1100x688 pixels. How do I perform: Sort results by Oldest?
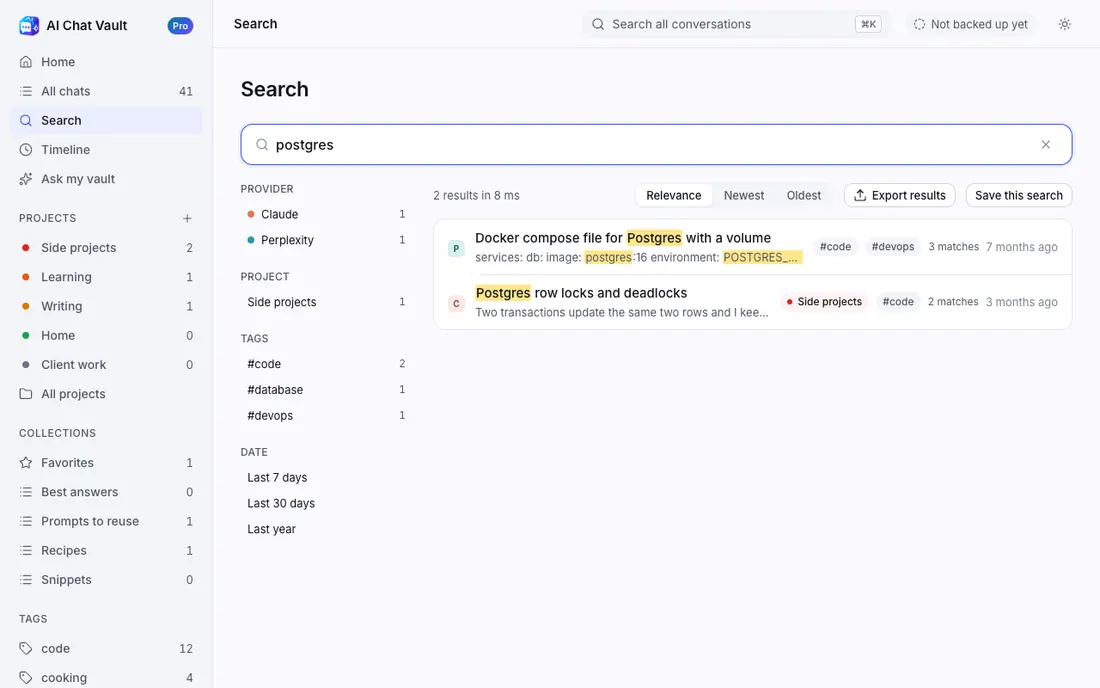tap(803, 195)
